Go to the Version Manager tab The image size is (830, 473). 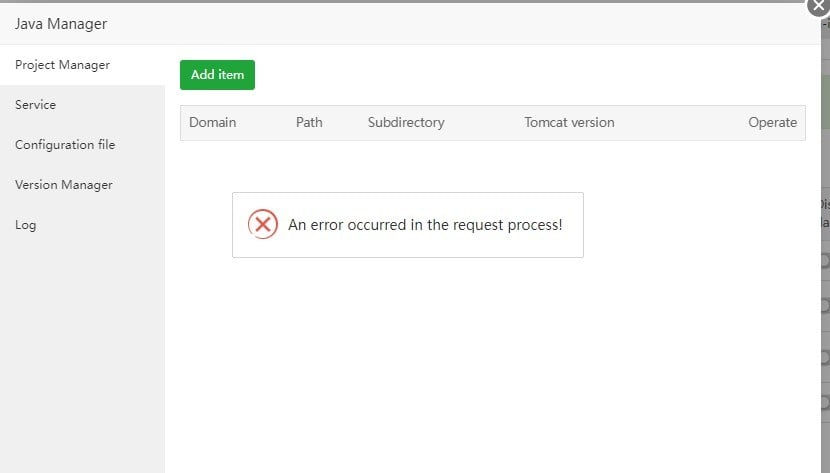[63, 185]
